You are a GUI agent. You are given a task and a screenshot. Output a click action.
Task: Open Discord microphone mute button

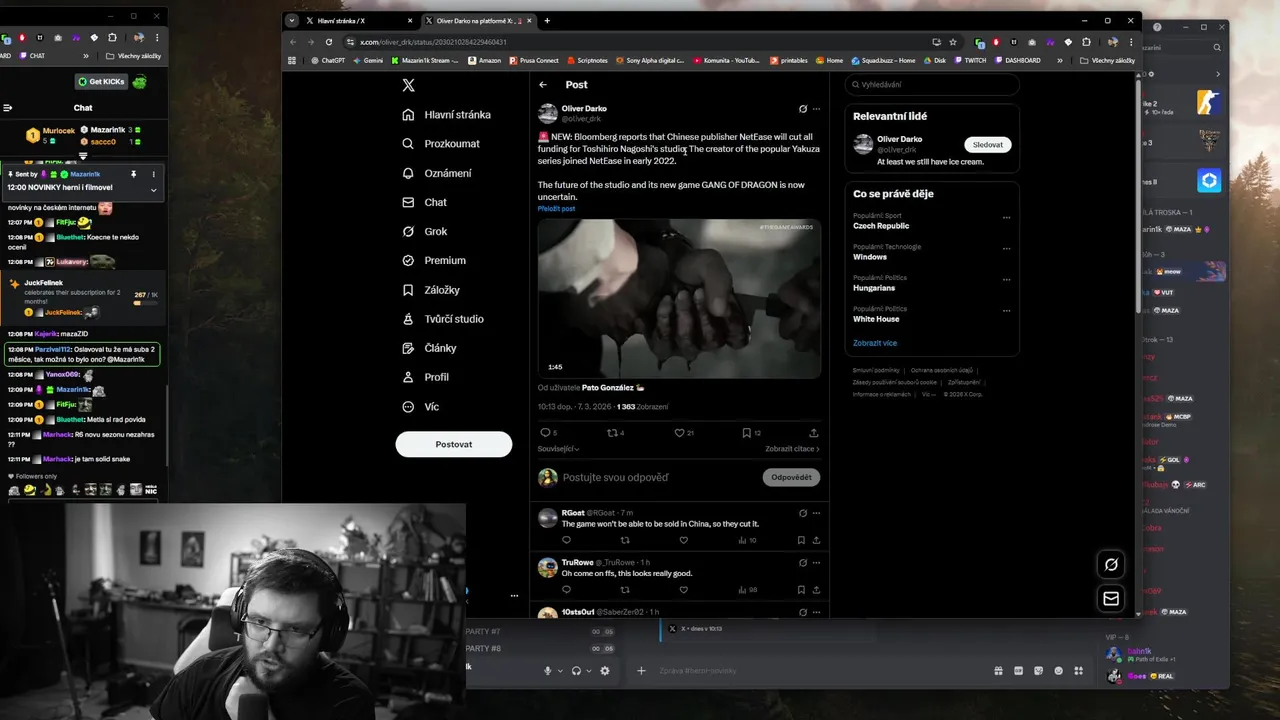(x=547, y=671)
